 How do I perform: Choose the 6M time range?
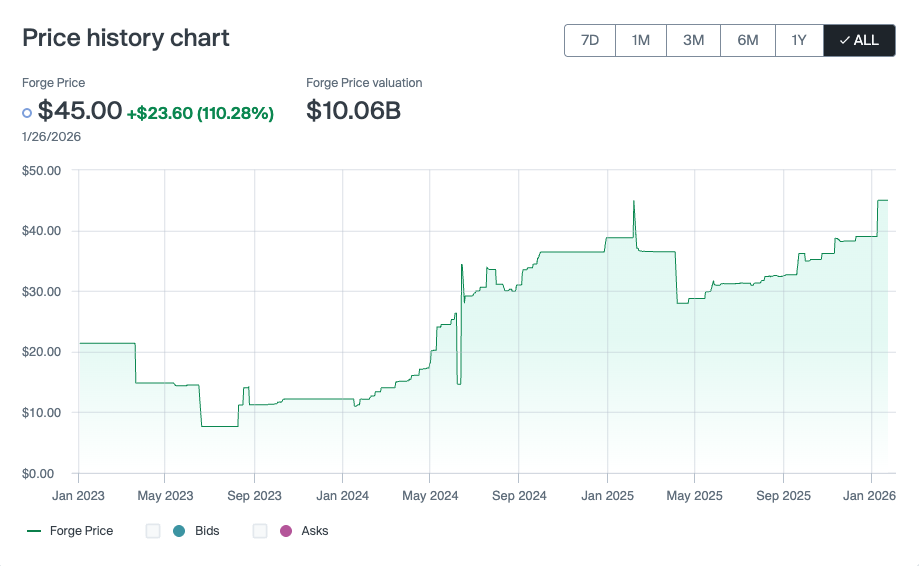point(748,40)
